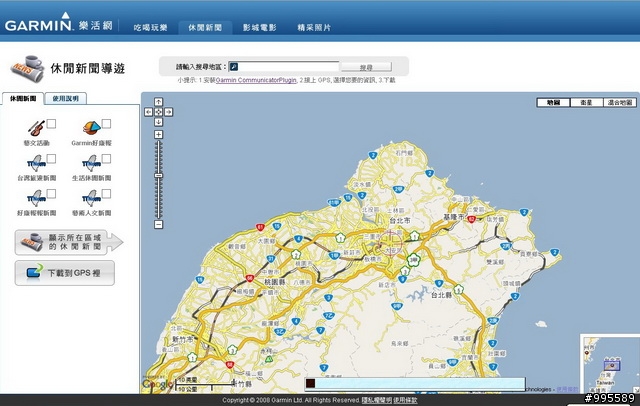This screenshot has width=640, height=406.
Task: Open the 休閒新聞 navigation tab
Action: (205, 28)
